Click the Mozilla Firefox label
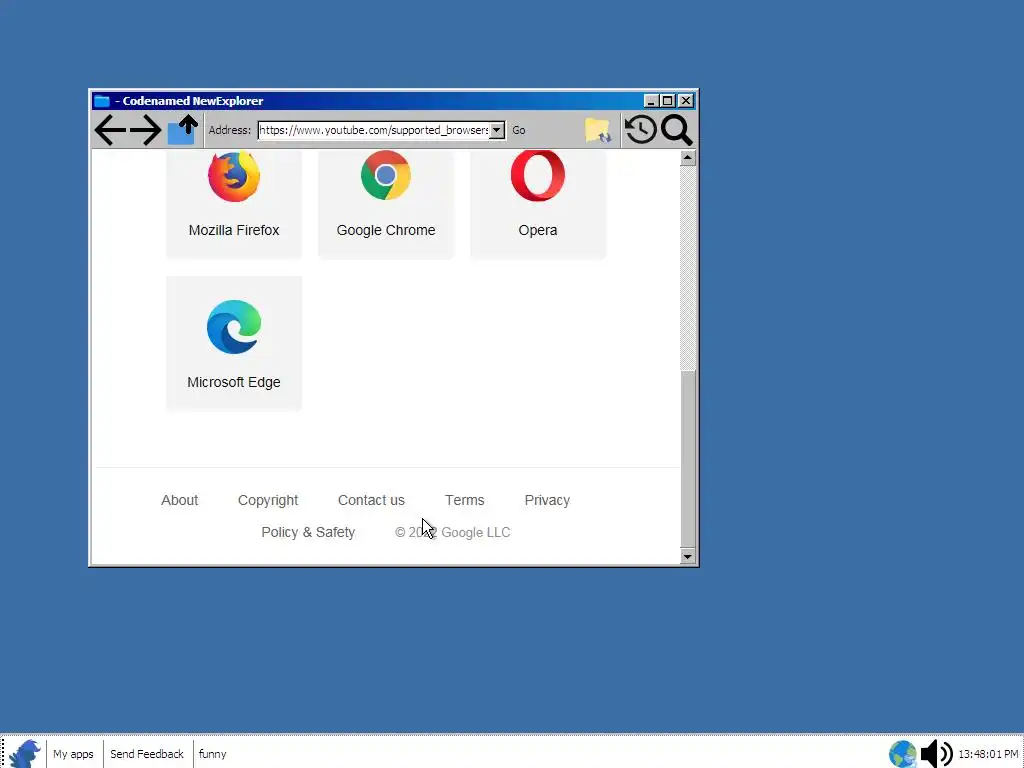The image size is (1024, 768). click(x=234, y=230)
